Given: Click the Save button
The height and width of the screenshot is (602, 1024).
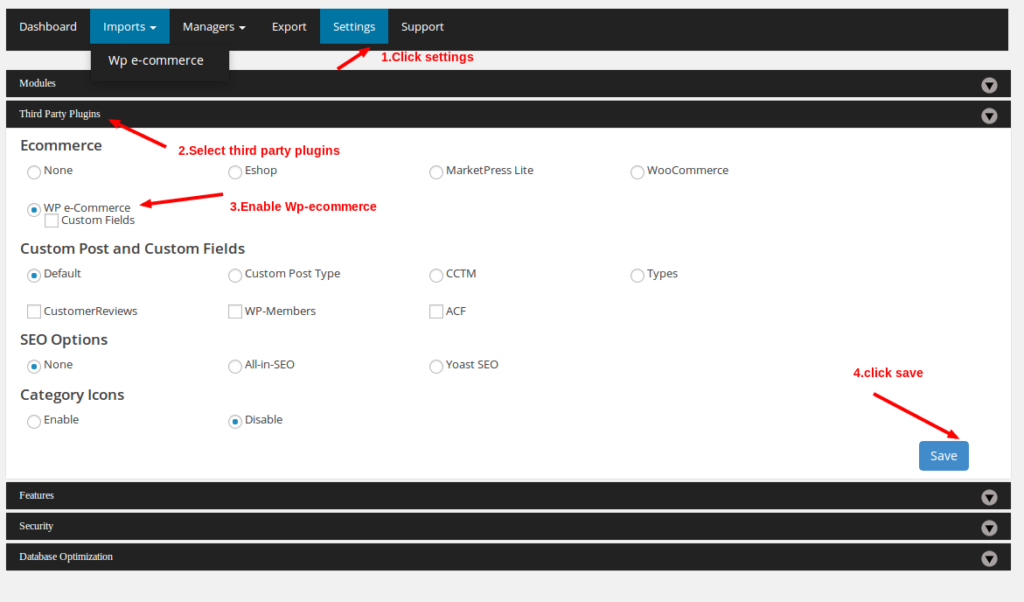Looking at the screenshot, I should click(944, 456).
